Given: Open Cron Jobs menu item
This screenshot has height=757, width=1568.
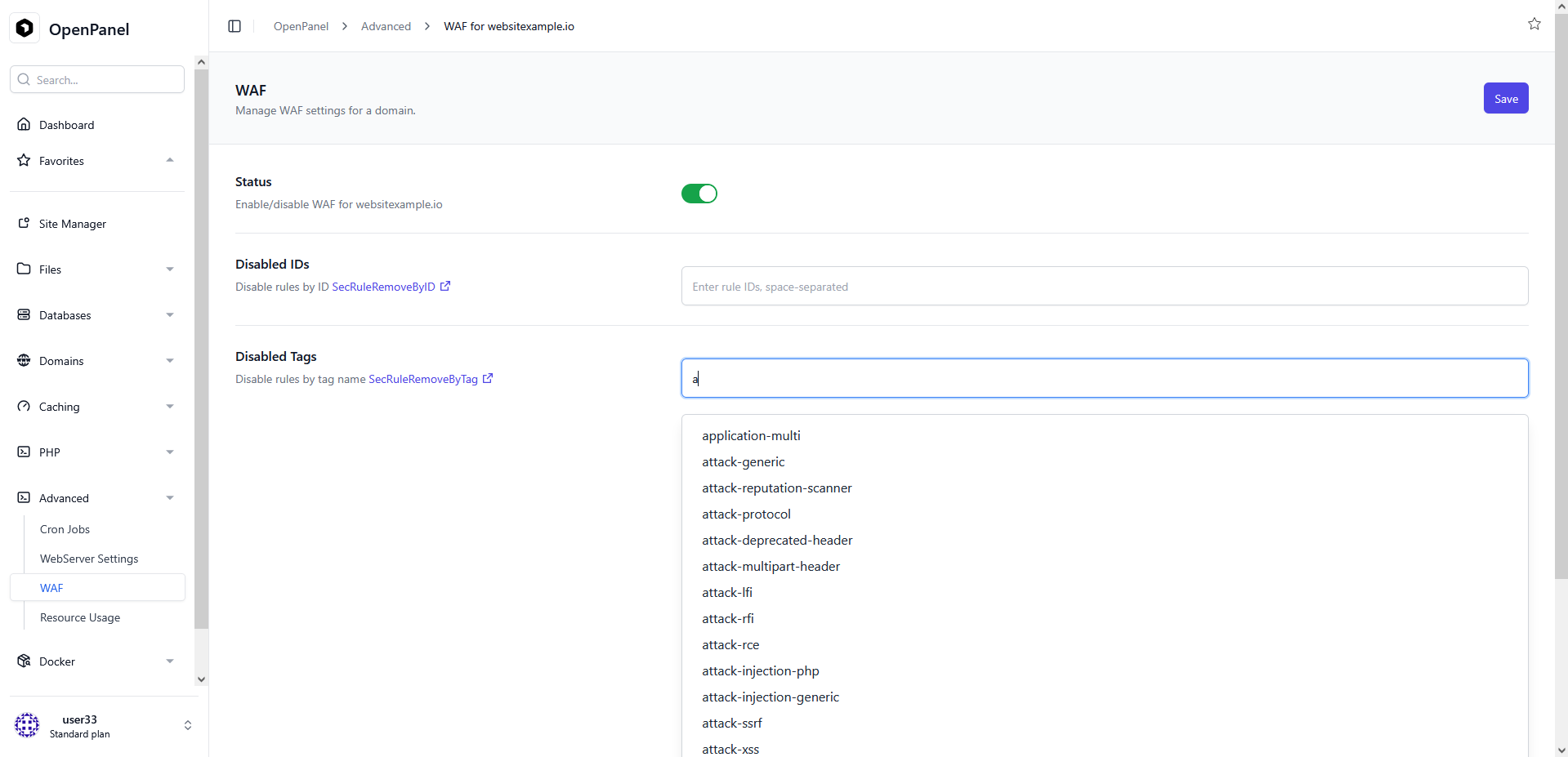Looking at the screenshot, I should 65,529.
